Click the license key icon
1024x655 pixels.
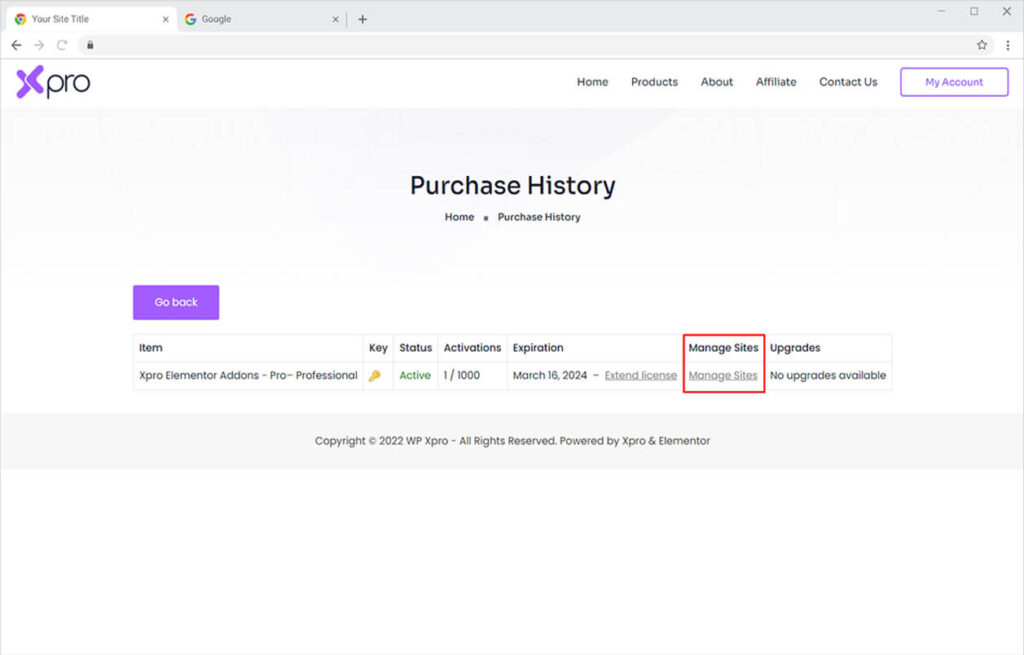click(x=376, y=376)
